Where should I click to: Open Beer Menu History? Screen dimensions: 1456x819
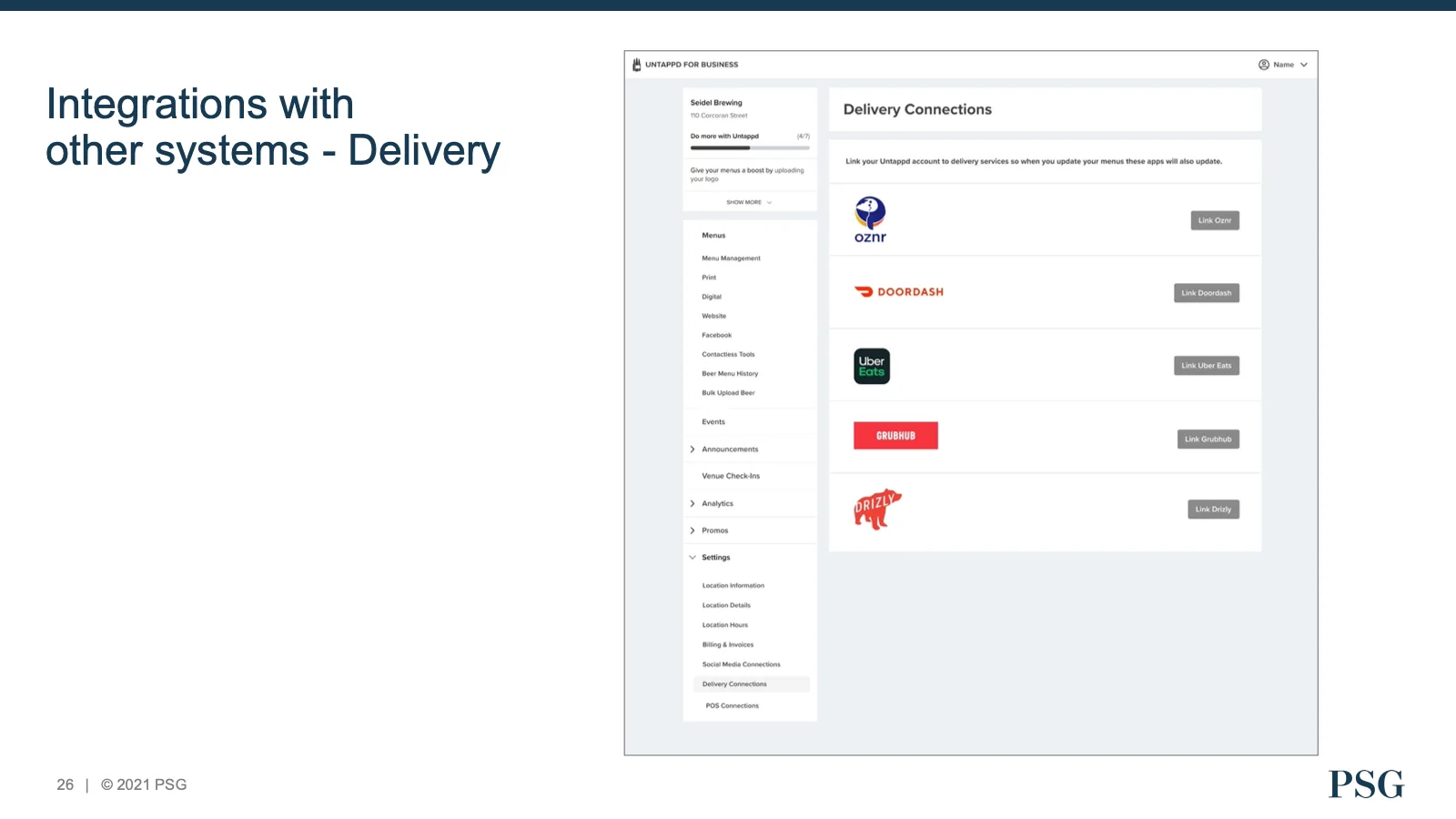pyautogui.click(x=730, y=373)
